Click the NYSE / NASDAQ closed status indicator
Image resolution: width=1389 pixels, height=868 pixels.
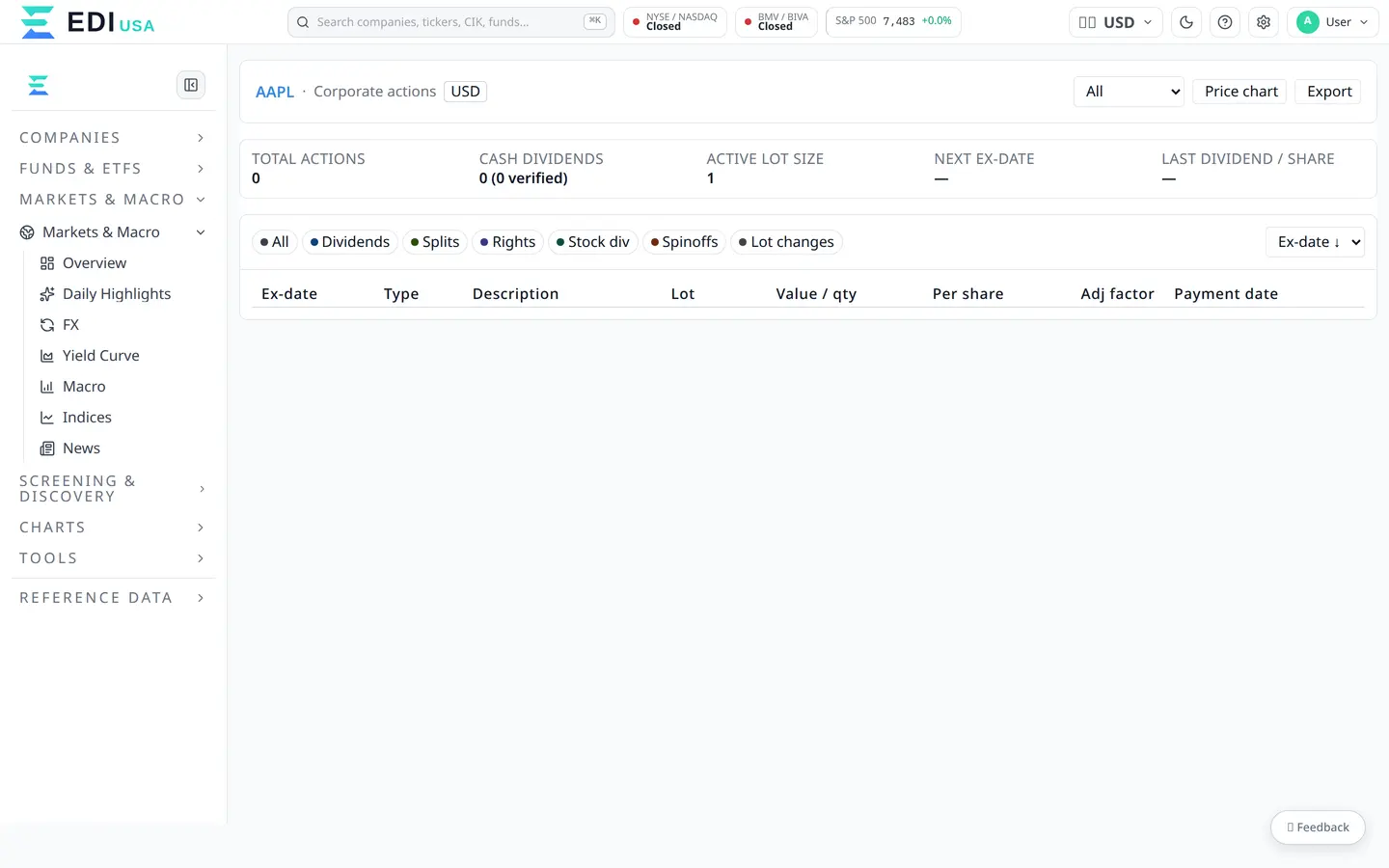coord(675,22)
